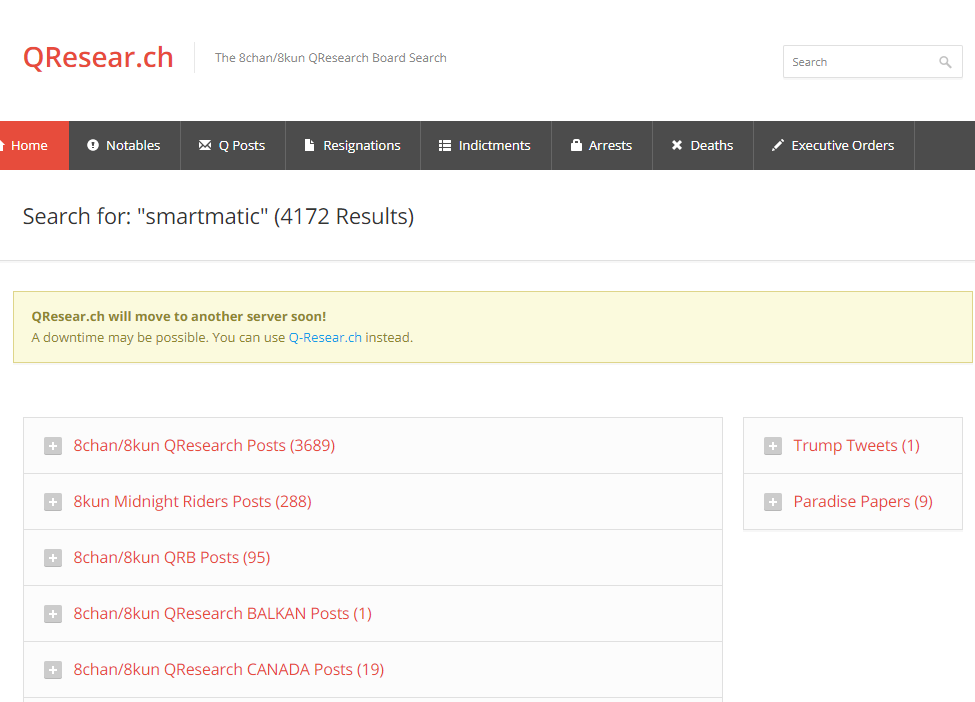The image size is (975, 702).
Task: Click the 'Search for: "smartmatic" (4172 Results)' heading
Action: pyautogui.click(x=218, y=216)
